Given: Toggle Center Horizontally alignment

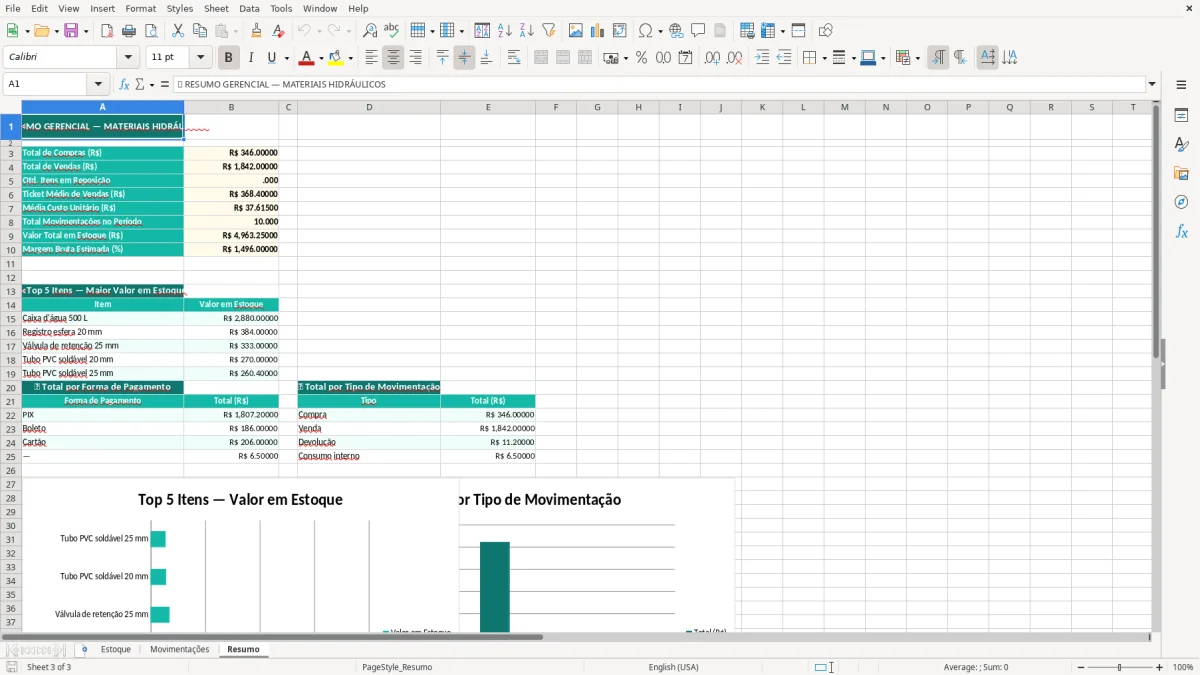Looking at the screenshot, I should [x=393, y=58].
